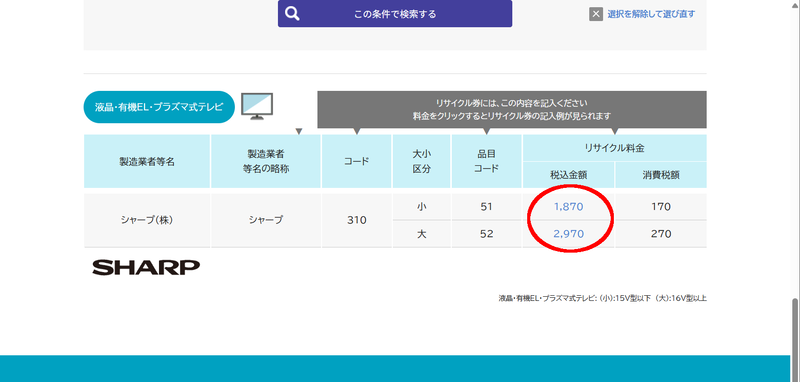This screenshot has height=382, width=800.
Task: Open the 1,870 recycling fee link
Action: coord(568,207)
